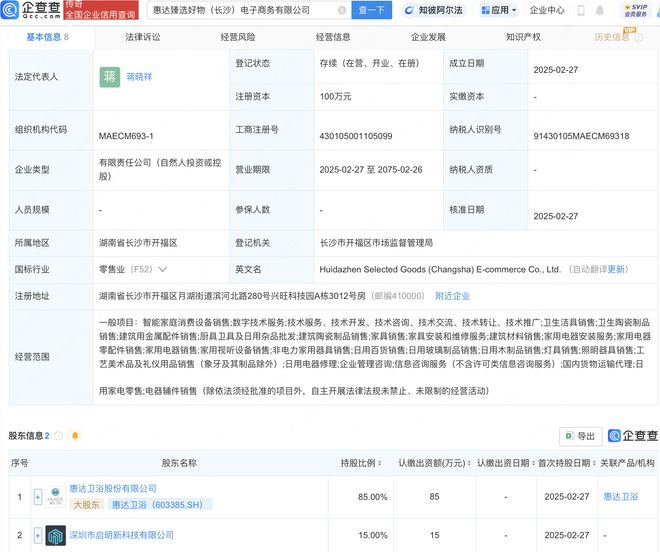Image resolution: width=660 pixels, height=552 pixels.
Task: Expand the 惠达卫浴股份有限公司 shareholder row
Action: 38,495
